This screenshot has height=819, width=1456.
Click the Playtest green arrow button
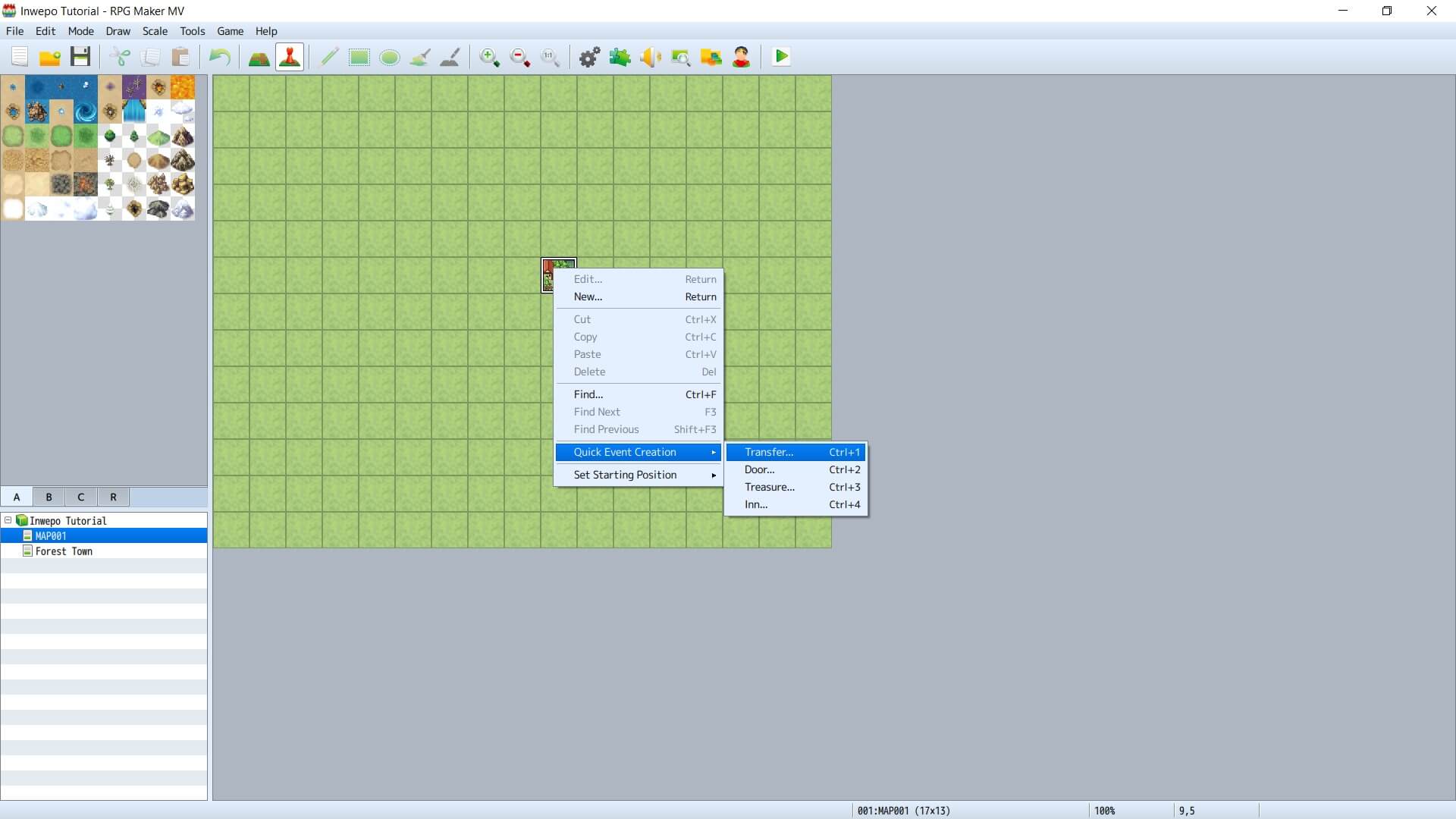781,57
